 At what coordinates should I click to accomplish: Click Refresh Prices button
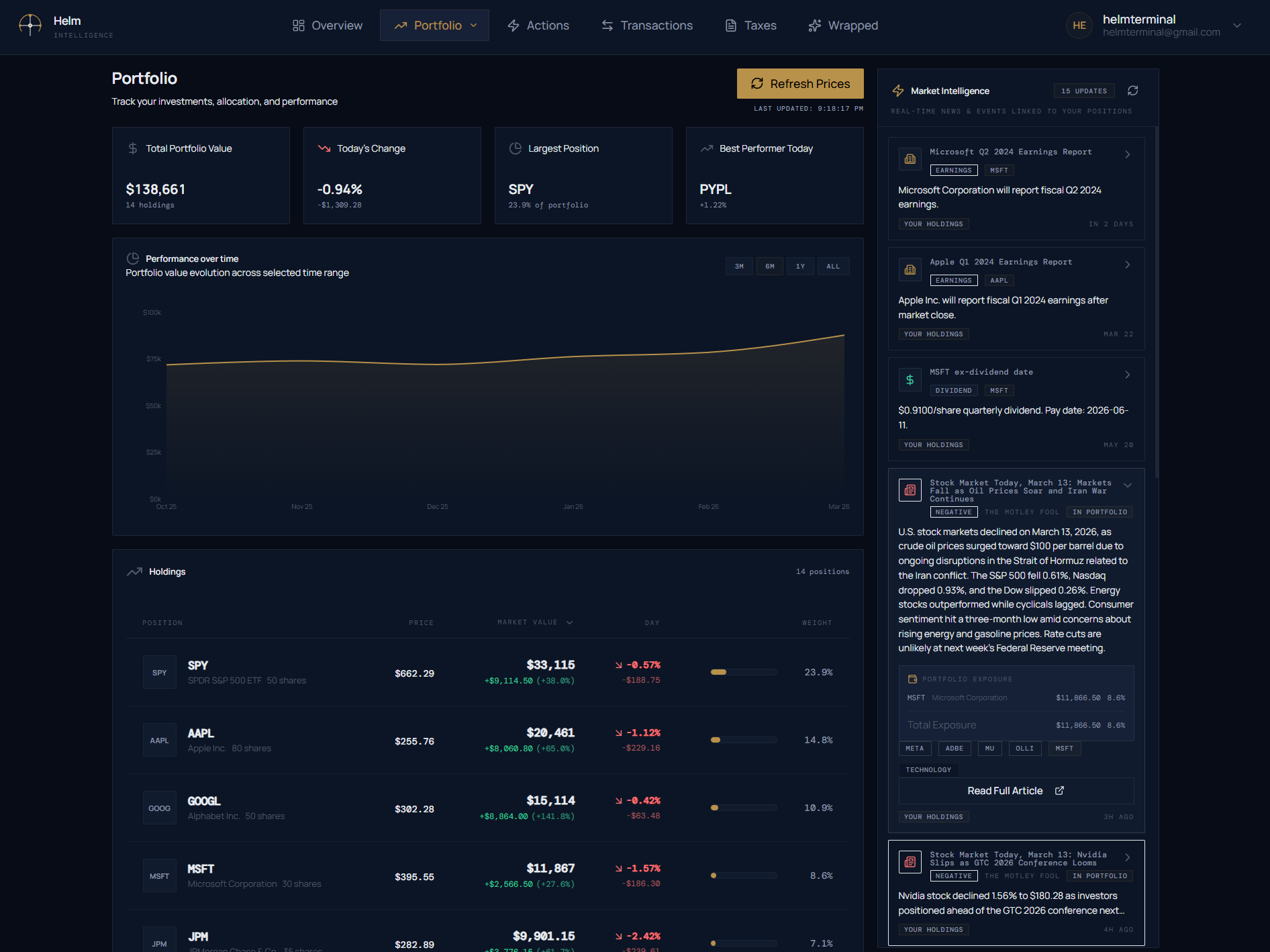[800, 83]
